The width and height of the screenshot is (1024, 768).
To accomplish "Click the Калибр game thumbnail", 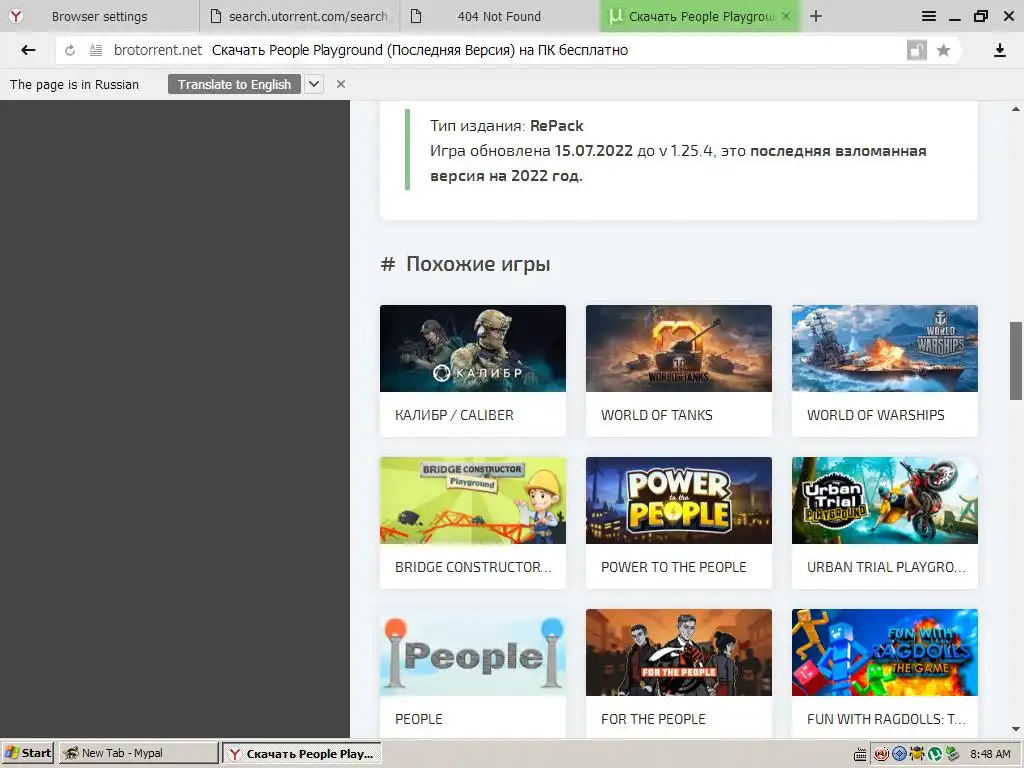I will pyautogui.click(x=473, y=349).
